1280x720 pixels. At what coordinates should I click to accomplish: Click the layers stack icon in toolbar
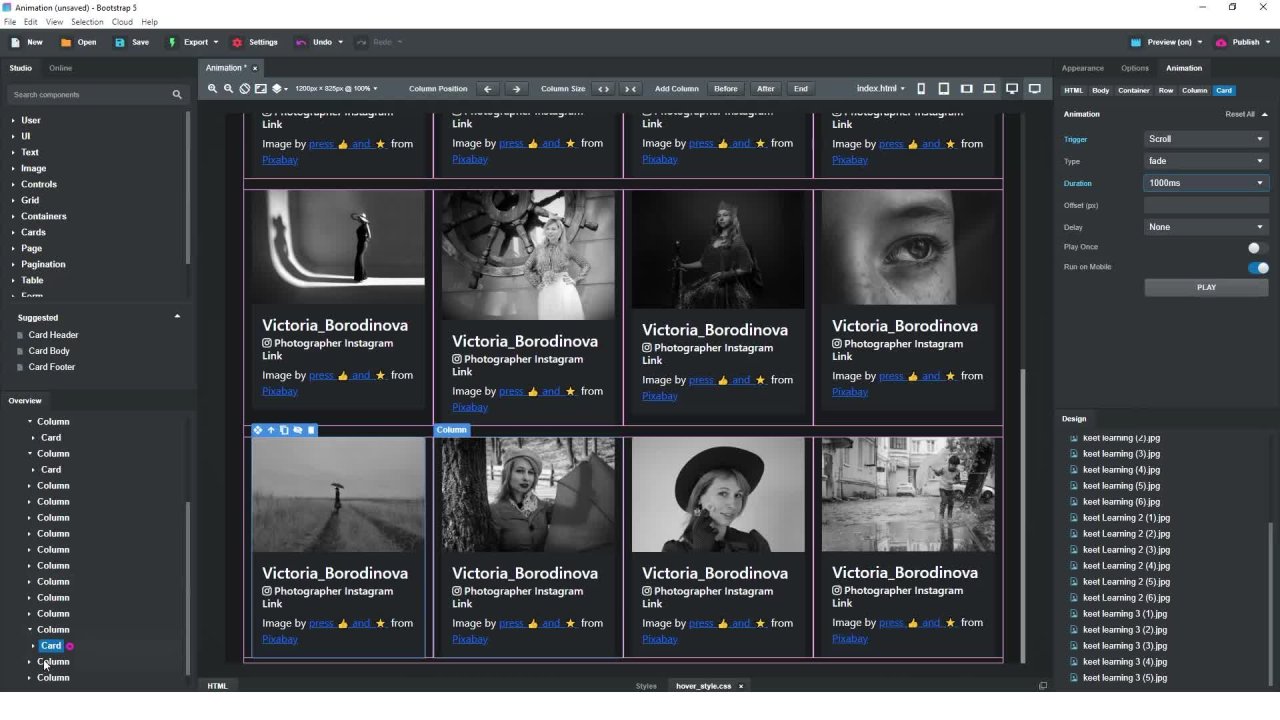(277, 89)
